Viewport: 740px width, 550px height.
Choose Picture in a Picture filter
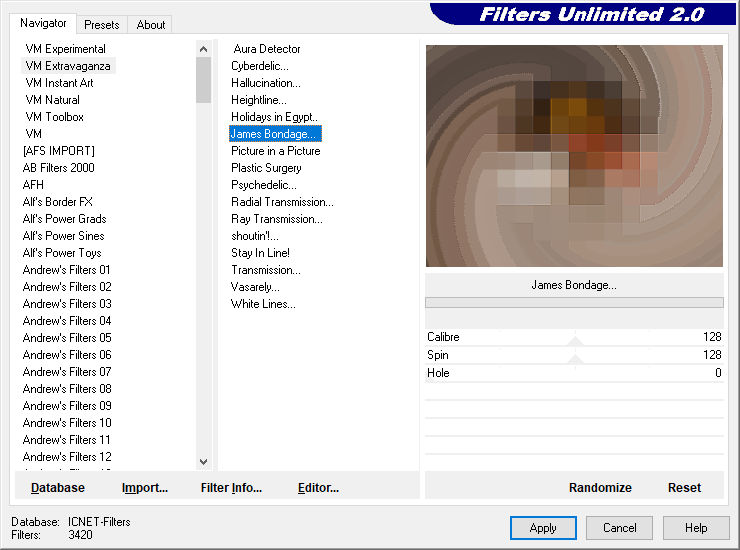click(x=276, y=151)
